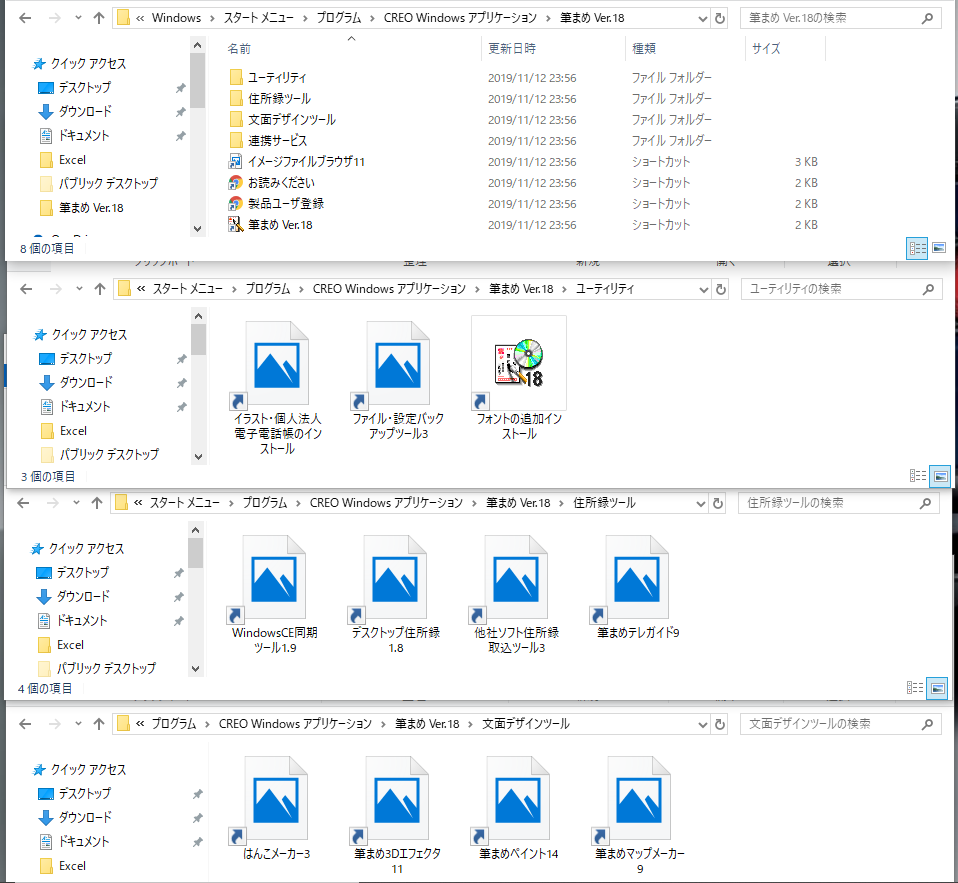This screenshot has height=883, width=958.
Task: Switch 住所録ツール window to details view
Action: click(915, 688)
